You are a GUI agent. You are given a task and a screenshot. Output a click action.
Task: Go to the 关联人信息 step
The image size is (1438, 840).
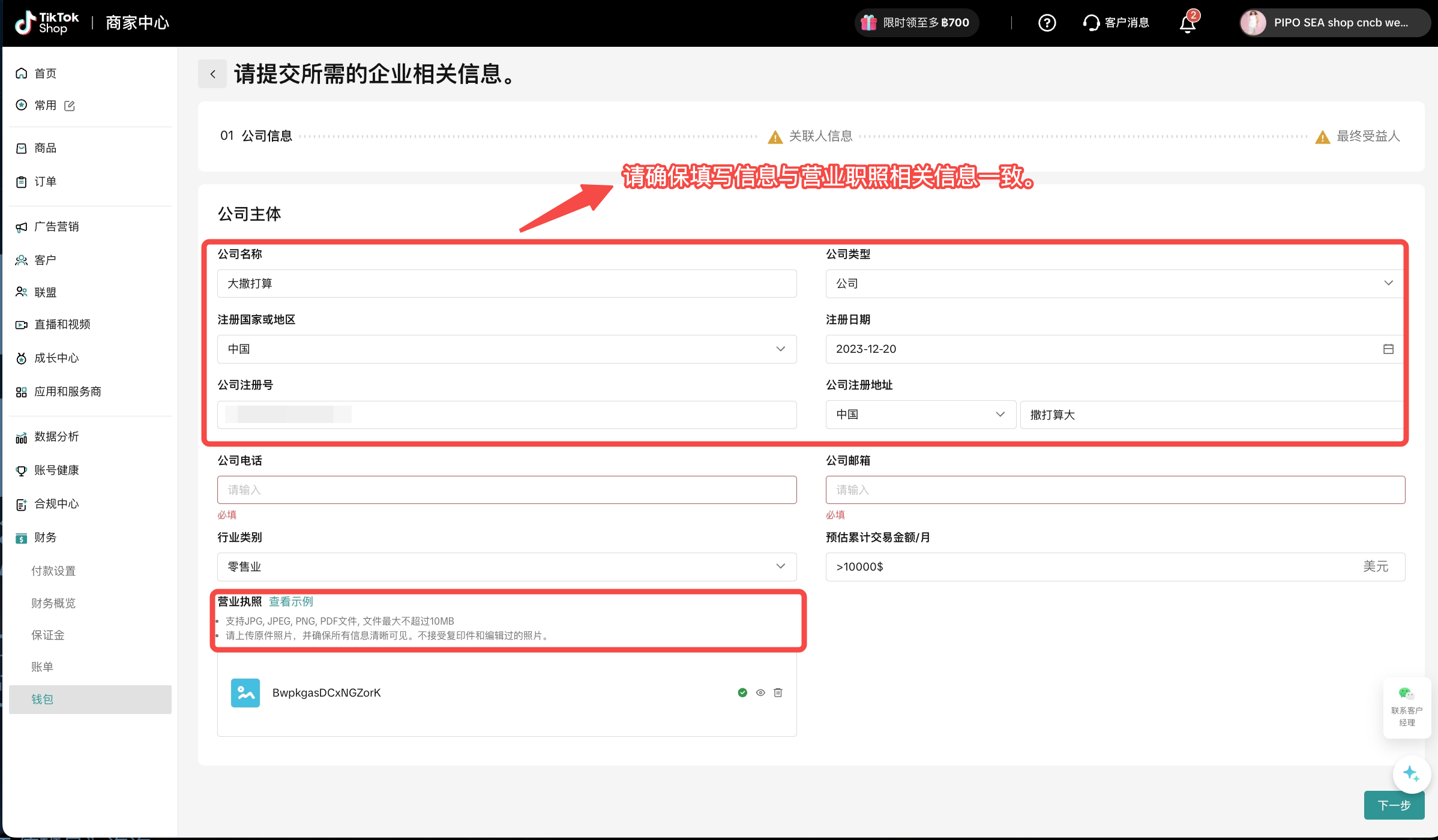point(820,136)
